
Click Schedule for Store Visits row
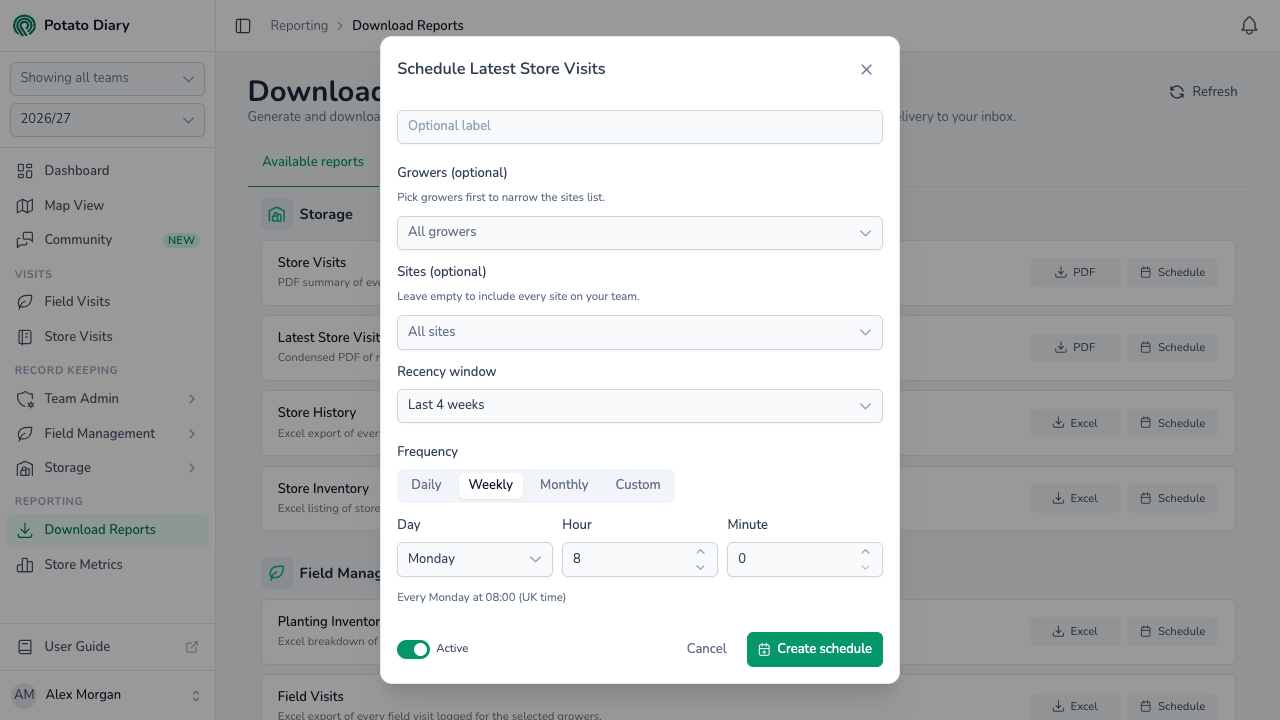pyautogui.click(x=1172, y=272)
